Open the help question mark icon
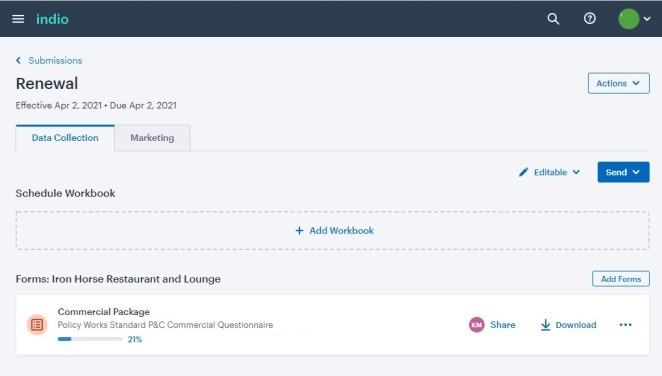Image resolution: width=662 pixels, height=376 pixels. click(590, 19)
